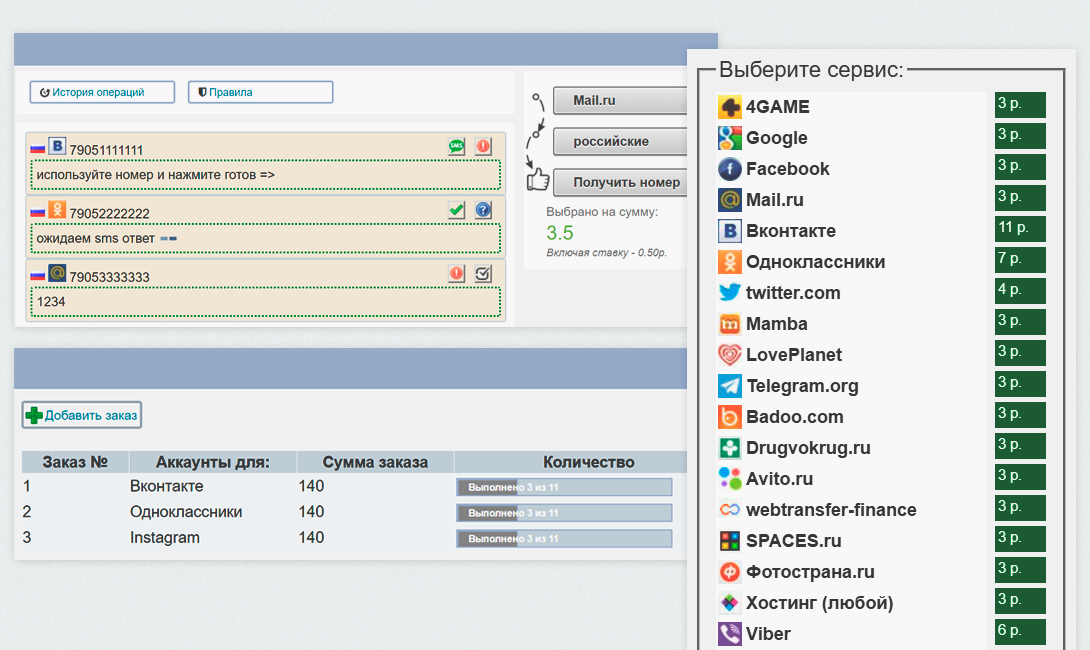Open the Правила button
The height and width of the screenshot is (650, 1090).
261,92
